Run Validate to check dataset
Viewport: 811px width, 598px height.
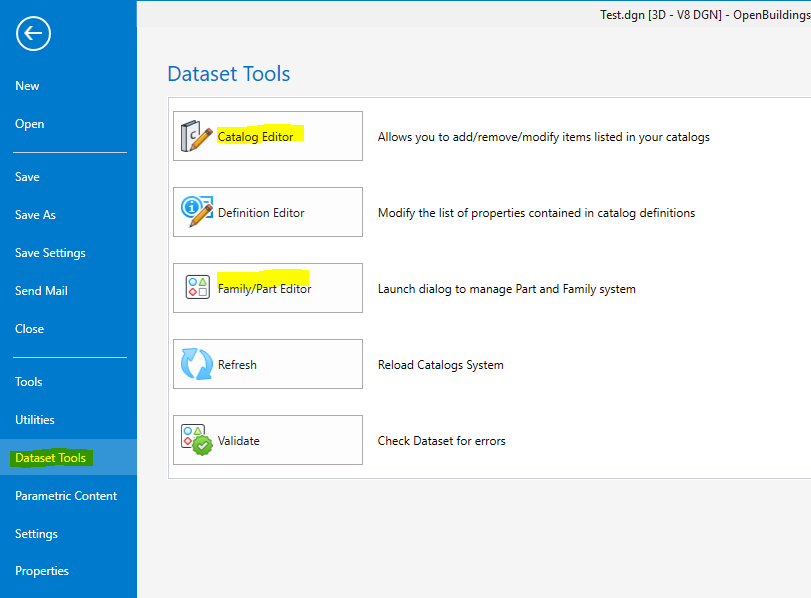click(268, 440)
